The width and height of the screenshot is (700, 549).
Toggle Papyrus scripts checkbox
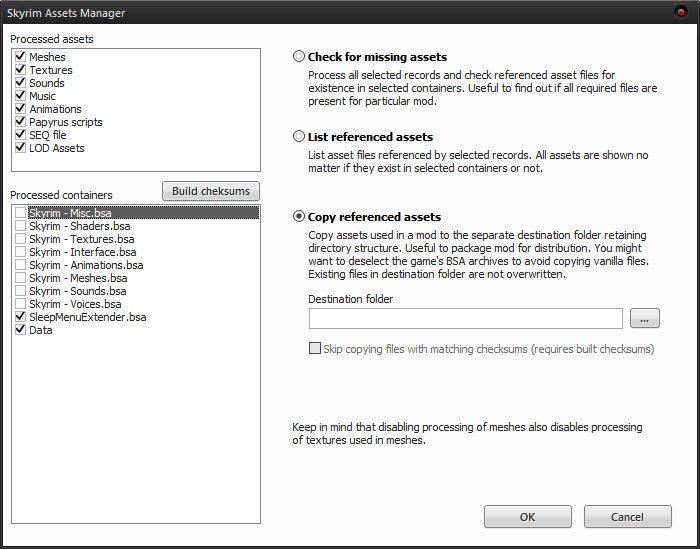tap(21, 123)
